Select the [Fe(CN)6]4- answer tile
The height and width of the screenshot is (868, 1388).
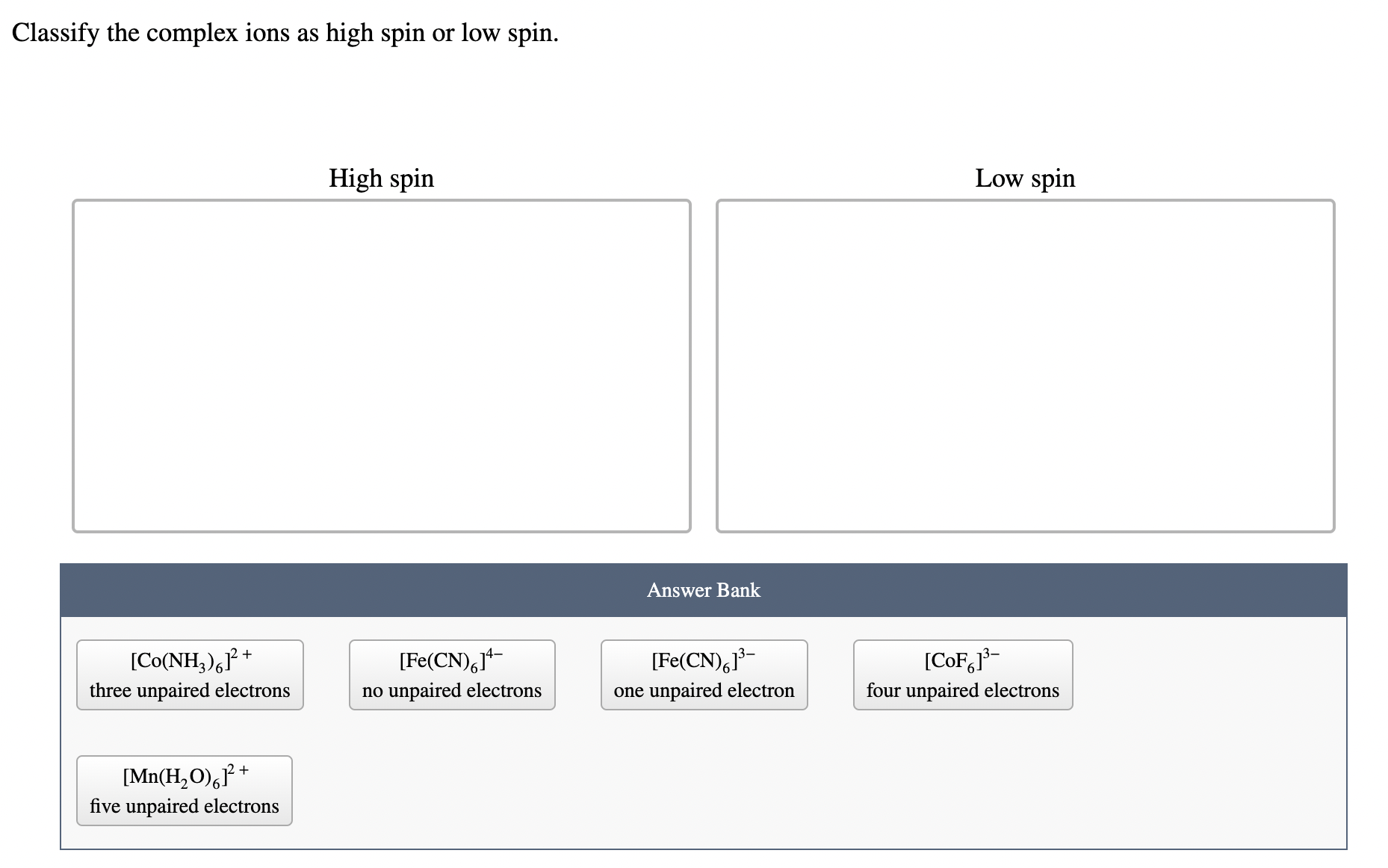451,675
